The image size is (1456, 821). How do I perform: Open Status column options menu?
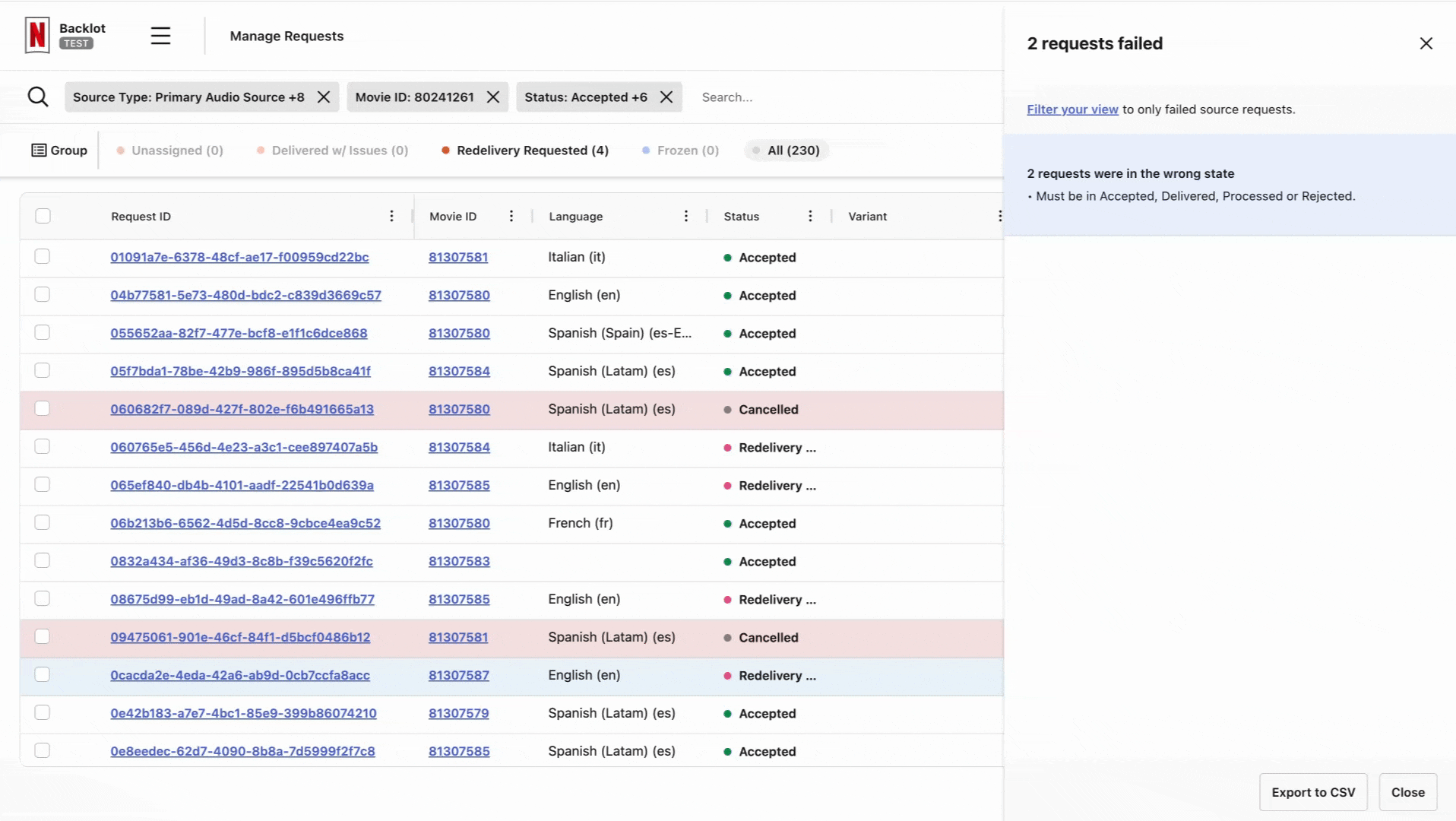[x=810, y=217]
